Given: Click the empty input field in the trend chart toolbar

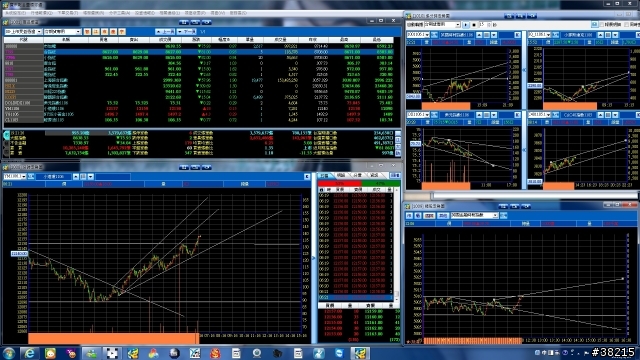Looking at the screenshot, I should coord(113,176).
